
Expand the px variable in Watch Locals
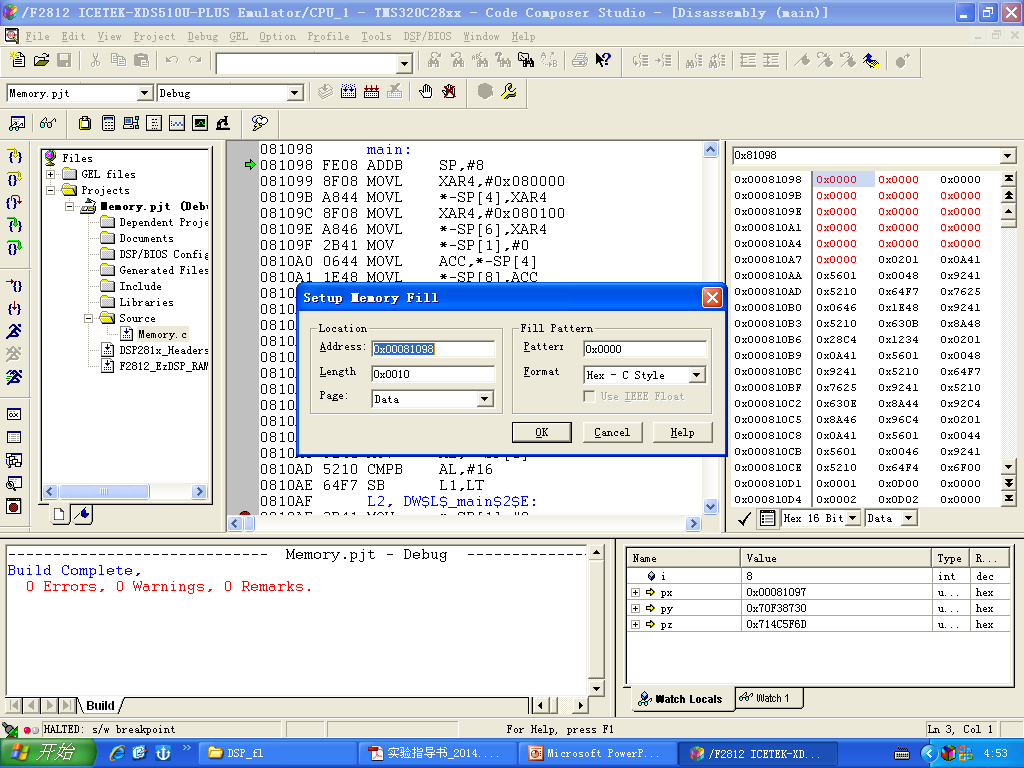tap(635, 592)
